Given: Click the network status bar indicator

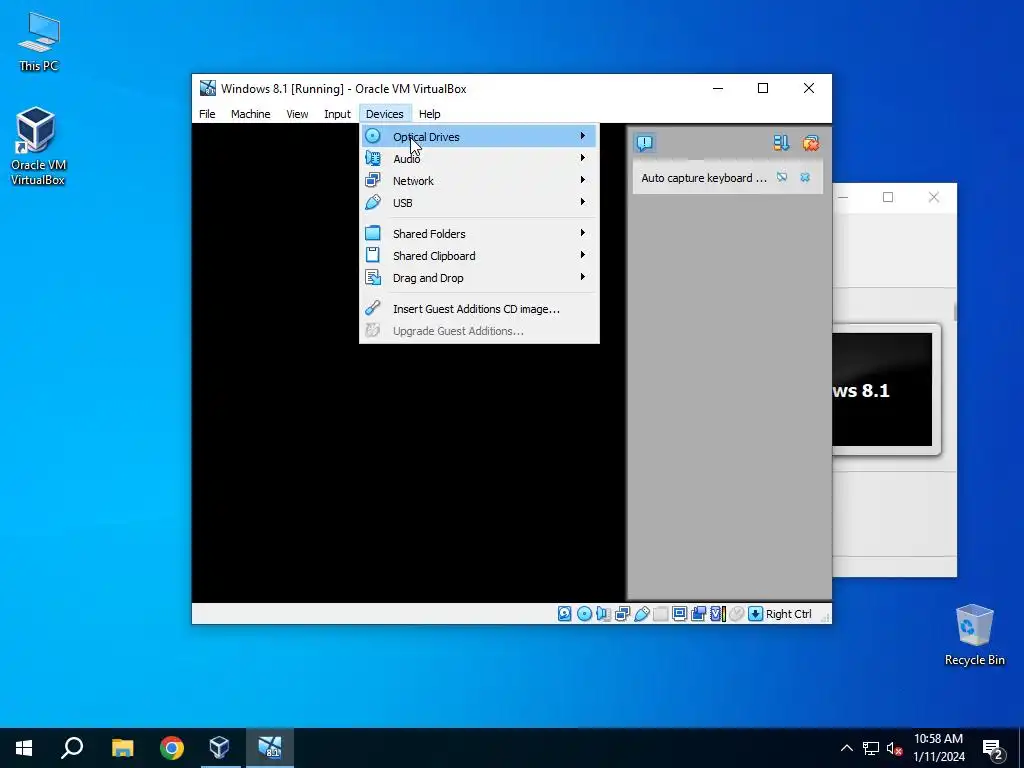Looking at the screenshot, I should coord(622,614).
